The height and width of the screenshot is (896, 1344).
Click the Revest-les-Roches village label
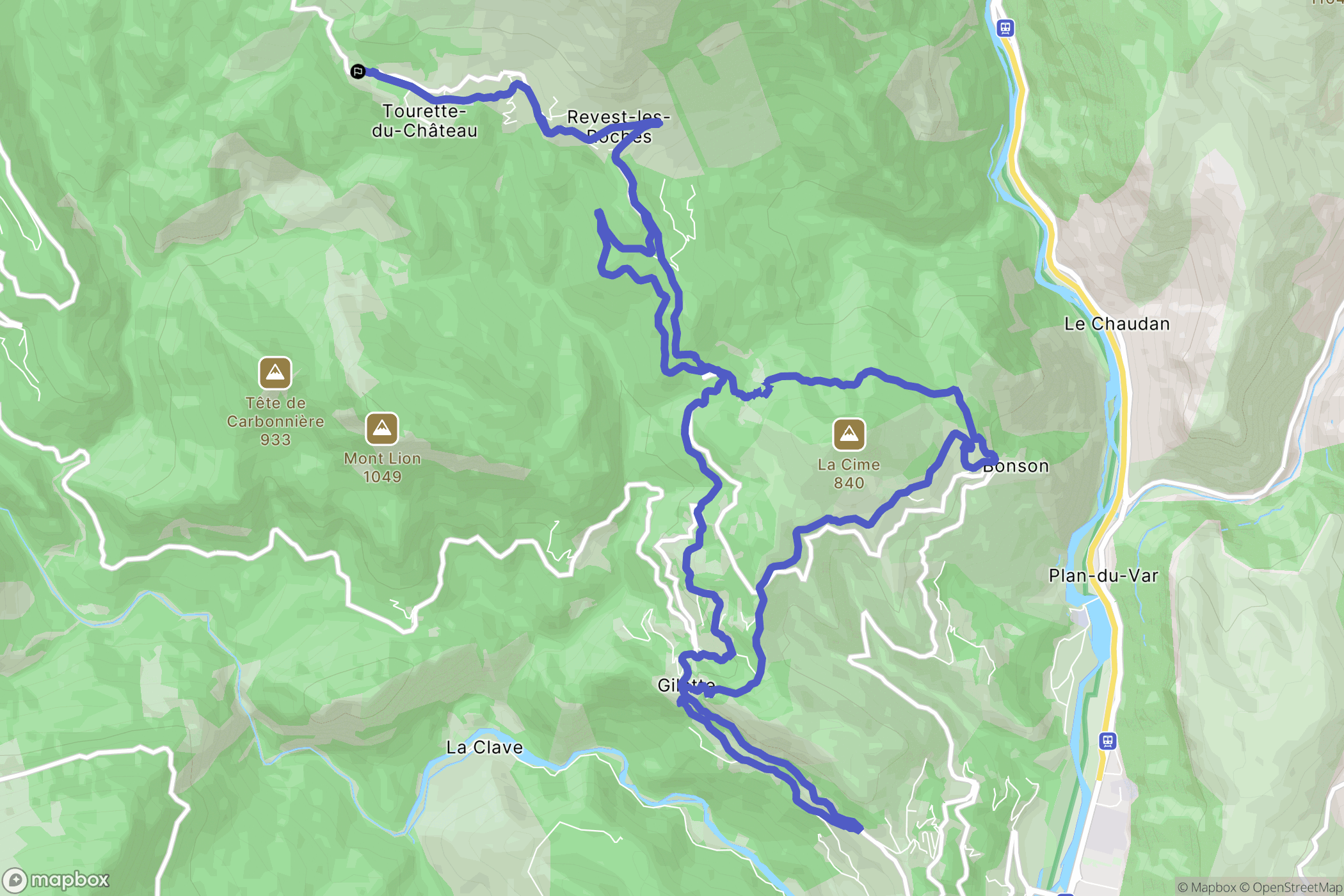coord(619,127)
